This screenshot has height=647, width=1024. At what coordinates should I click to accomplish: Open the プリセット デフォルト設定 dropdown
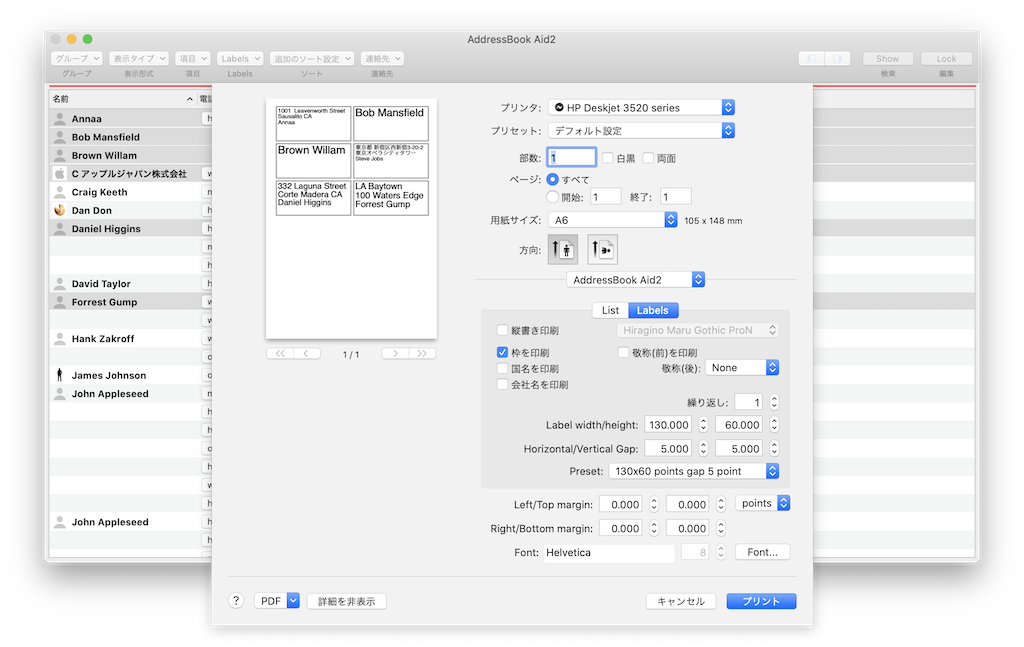[641, 131]
